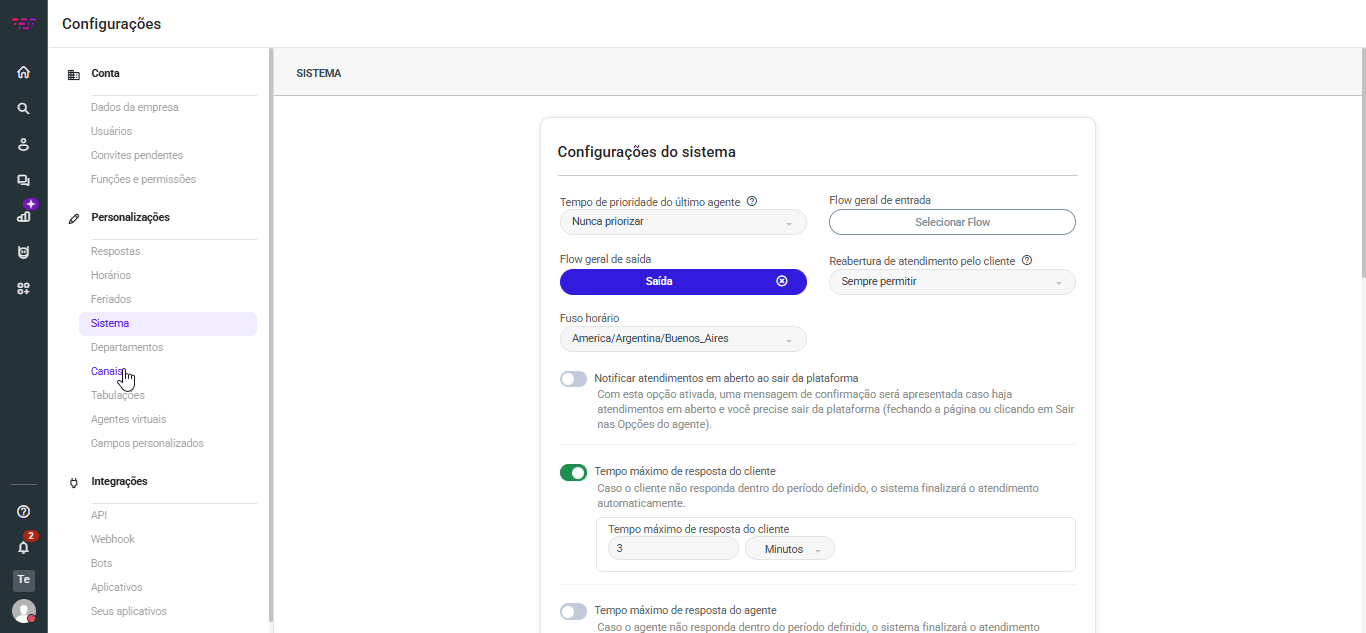Open Campos personalizados menu item
The height and width of the screenshot is (633, 1366).
147,443
